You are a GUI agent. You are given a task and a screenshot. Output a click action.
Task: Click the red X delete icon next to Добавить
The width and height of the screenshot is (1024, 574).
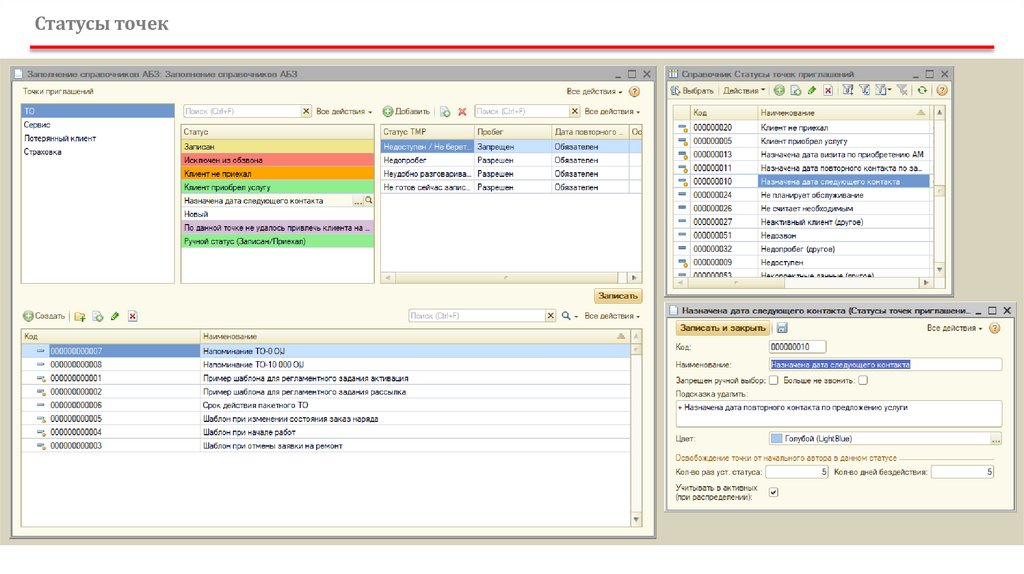pyautogui.click(x=462, y=112)
